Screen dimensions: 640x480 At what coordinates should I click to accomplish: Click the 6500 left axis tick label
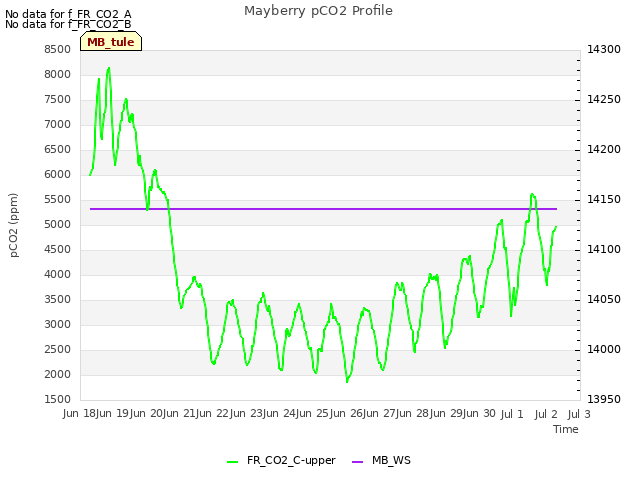[x=58, y=149]
